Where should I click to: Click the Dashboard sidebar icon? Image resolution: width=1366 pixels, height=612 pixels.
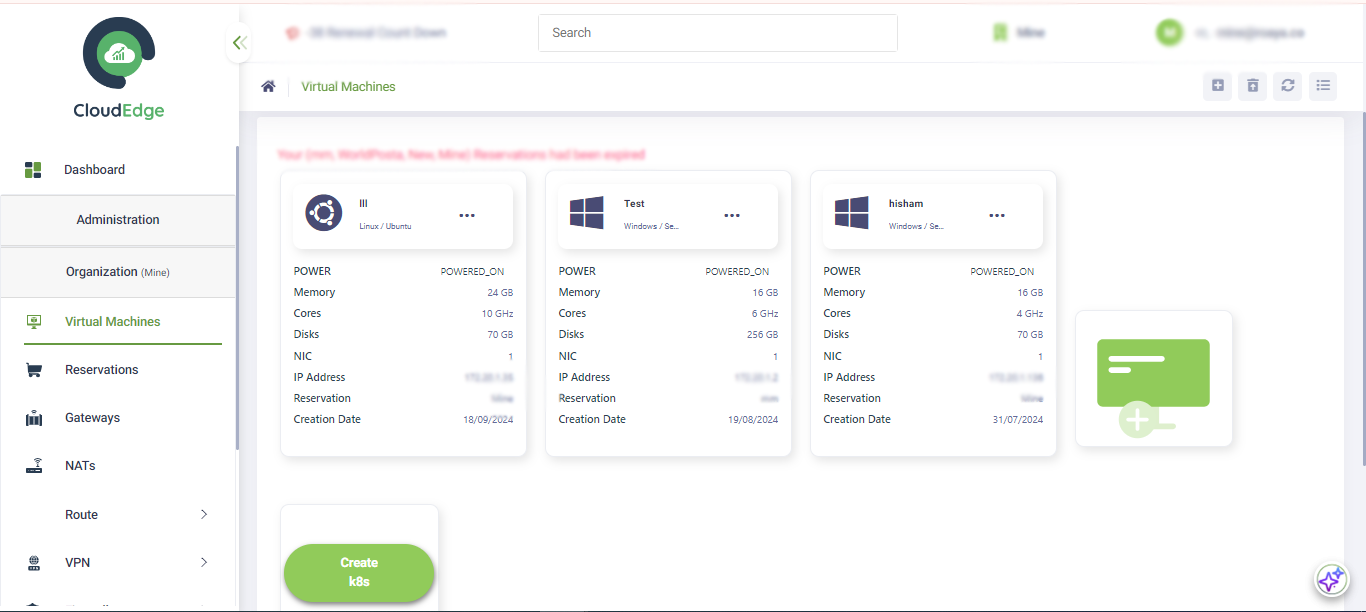(33, 170)
